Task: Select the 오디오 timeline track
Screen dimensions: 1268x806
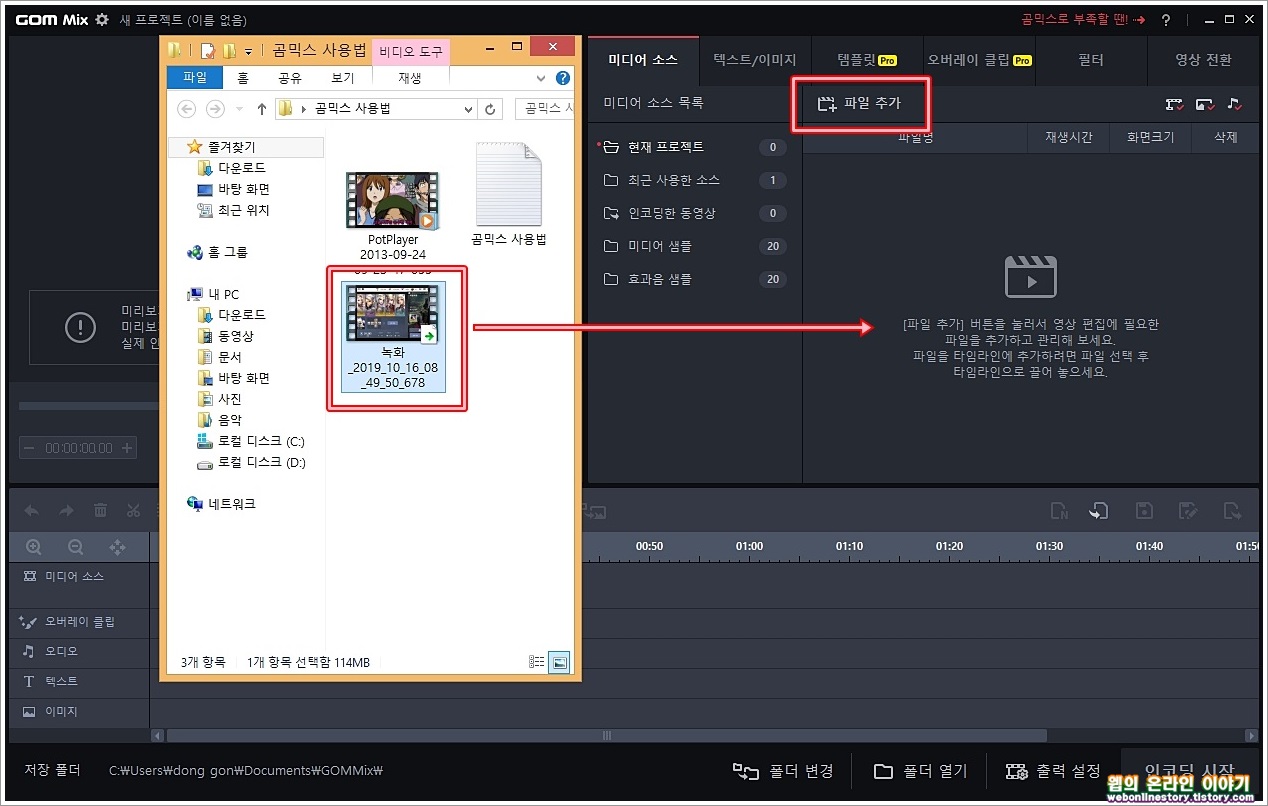Action: click(x=79, y=652)
